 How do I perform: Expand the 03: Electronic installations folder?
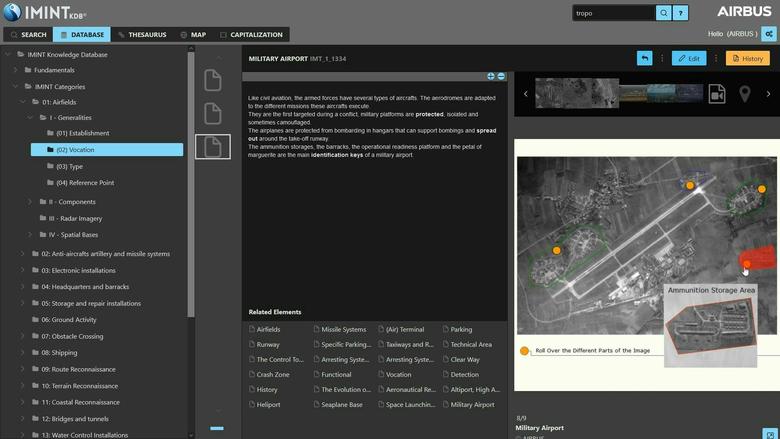click(23, 270)
